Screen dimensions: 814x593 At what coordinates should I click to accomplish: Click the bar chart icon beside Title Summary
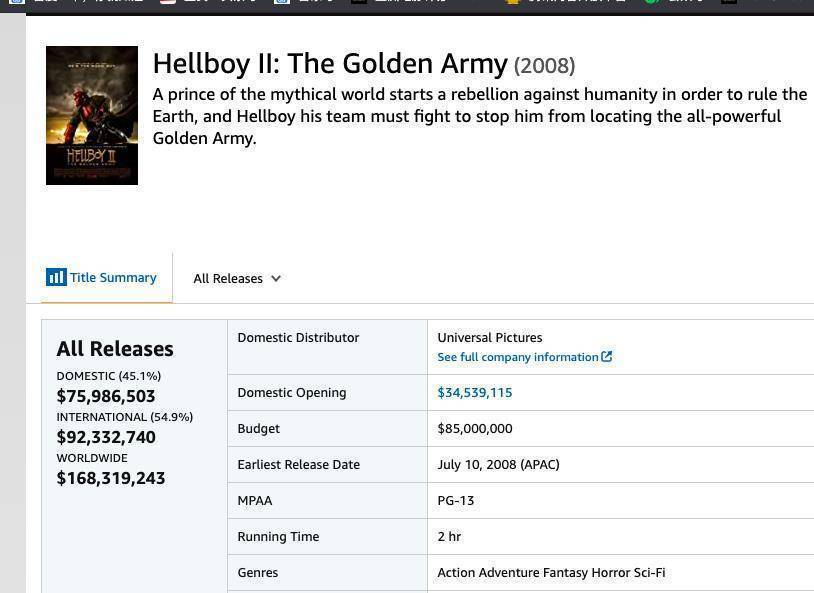[x=56, y=277]
